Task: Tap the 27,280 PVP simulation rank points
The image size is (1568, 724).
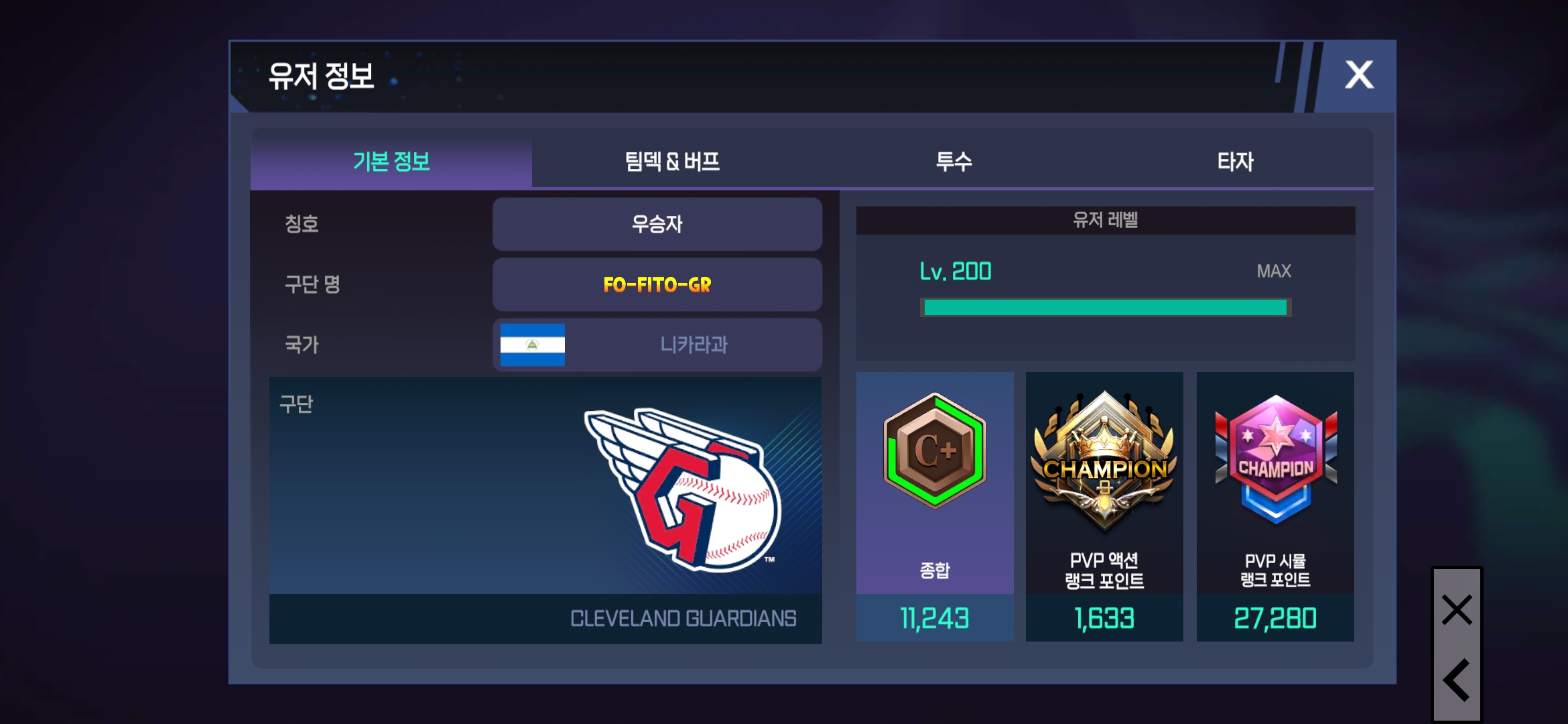Action: (1275, 618)
